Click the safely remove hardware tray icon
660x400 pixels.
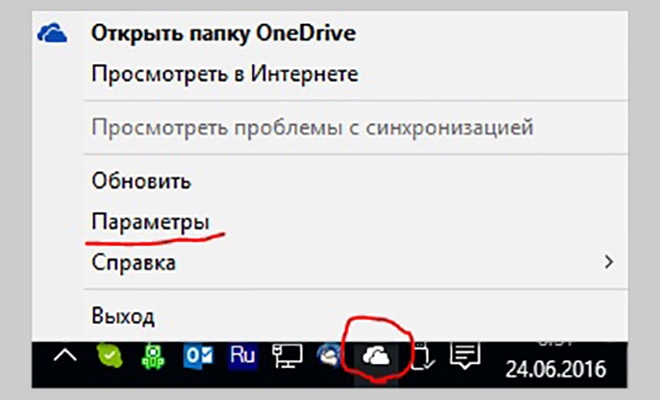423,357
